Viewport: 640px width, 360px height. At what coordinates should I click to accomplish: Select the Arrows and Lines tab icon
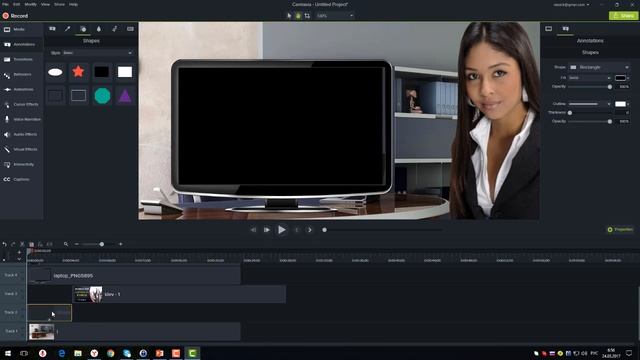(x=68, y=29)
